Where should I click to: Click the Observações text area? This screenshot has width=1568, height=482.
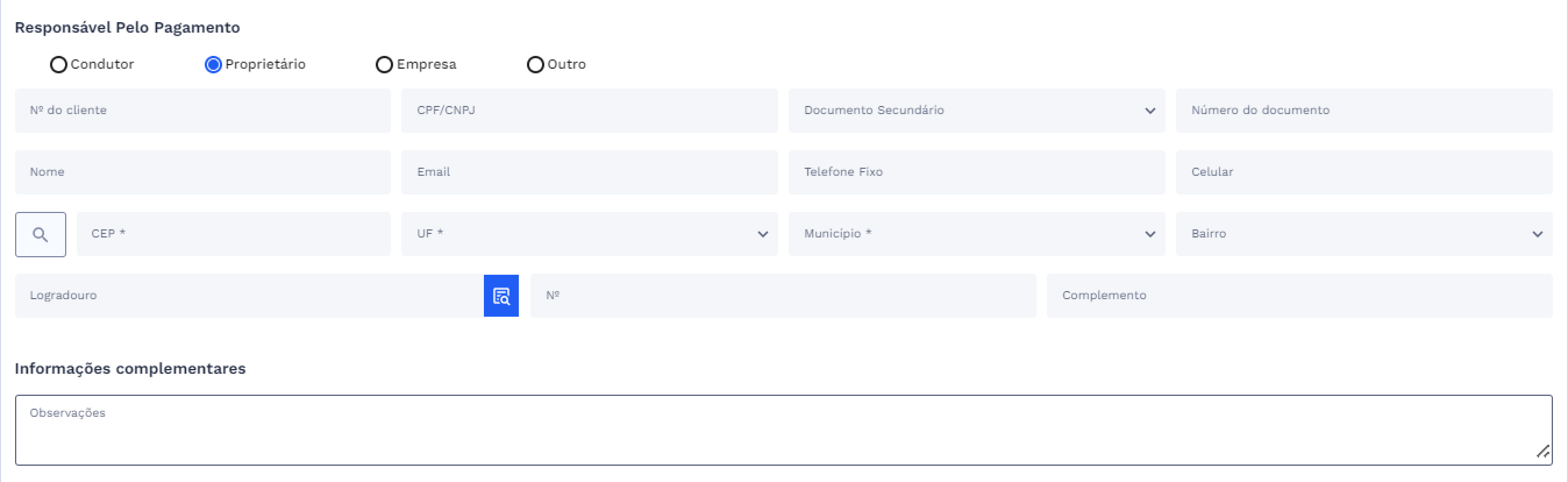click(x=783, y=430)
